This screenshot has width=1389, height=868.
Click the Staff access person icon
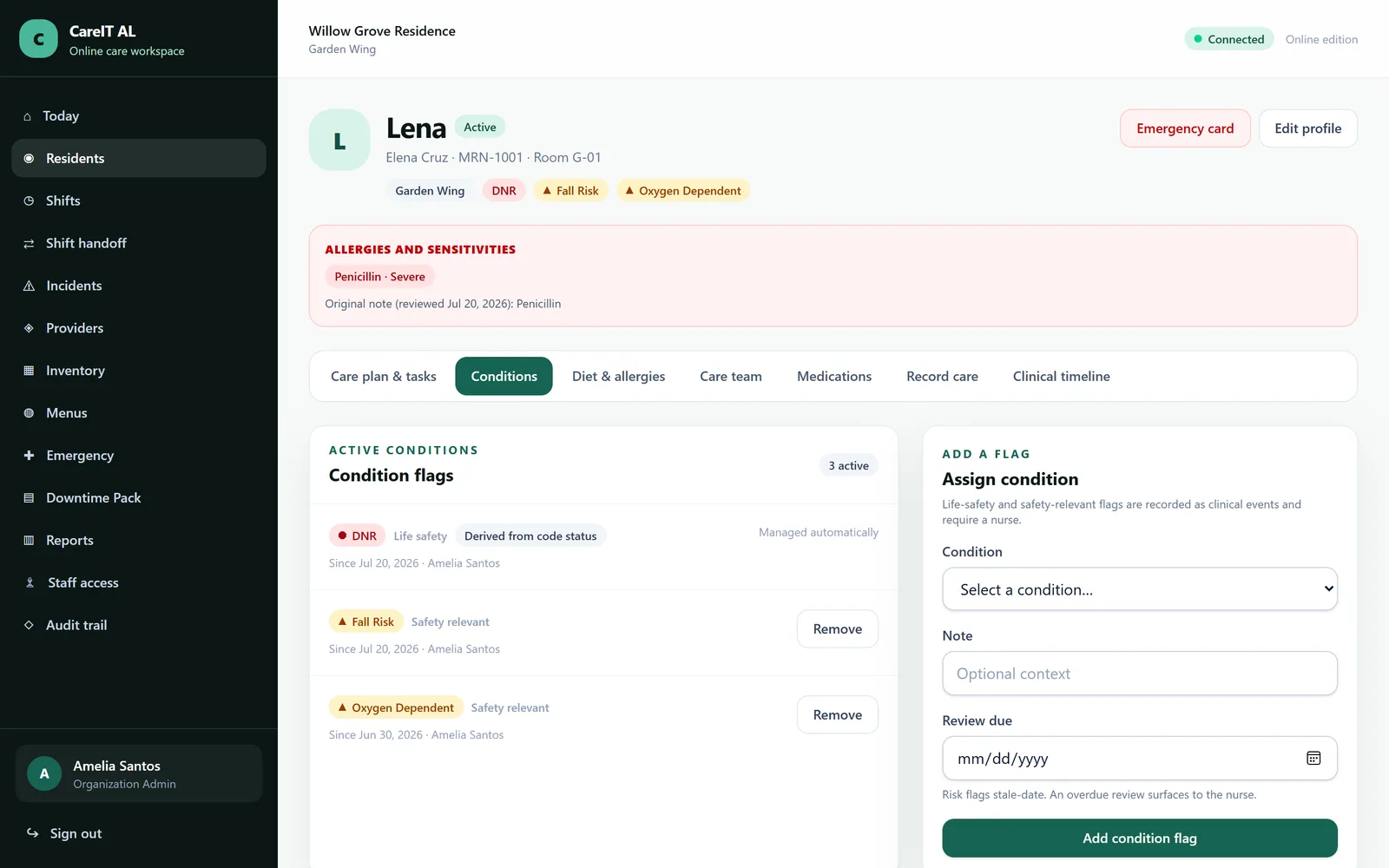[30, 583]
